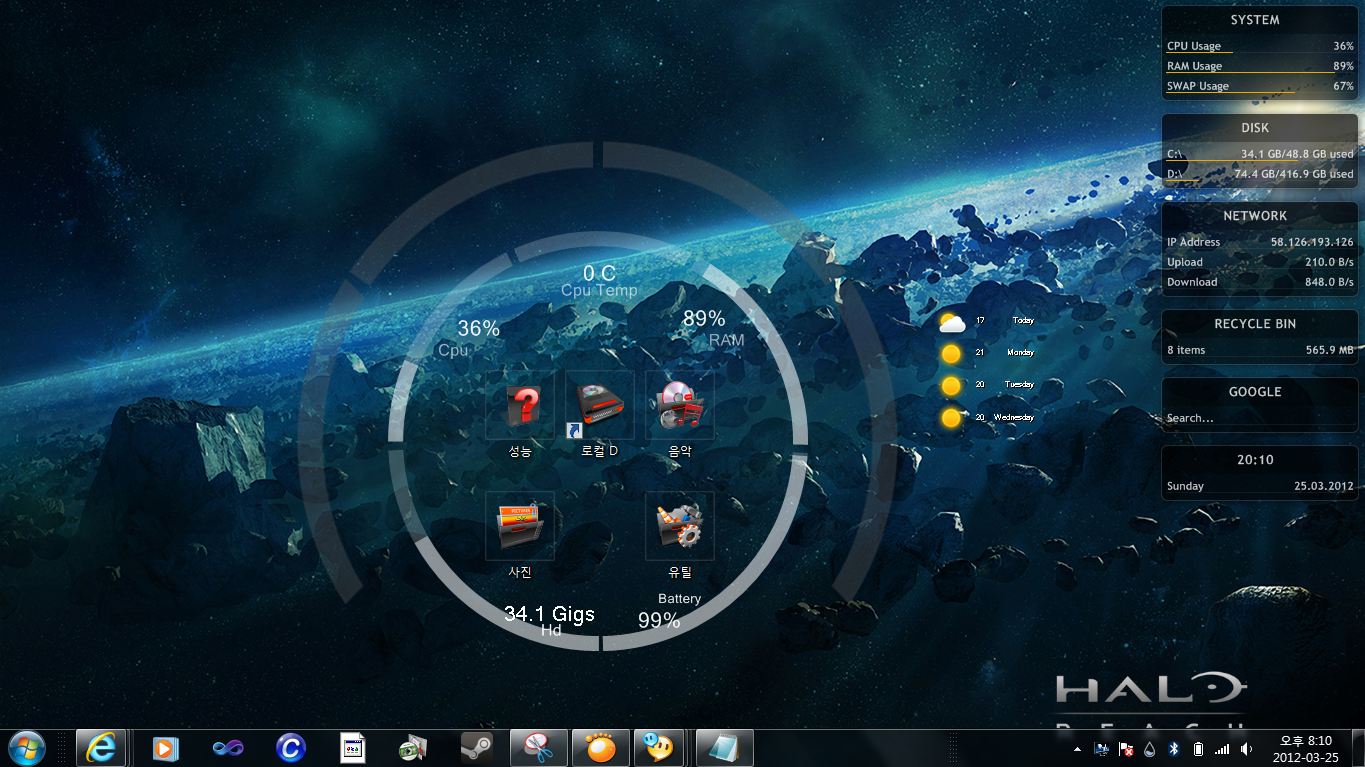Open the white document taskbar icon
This screenshot has width=1365, height=767.
click(352, 748)
